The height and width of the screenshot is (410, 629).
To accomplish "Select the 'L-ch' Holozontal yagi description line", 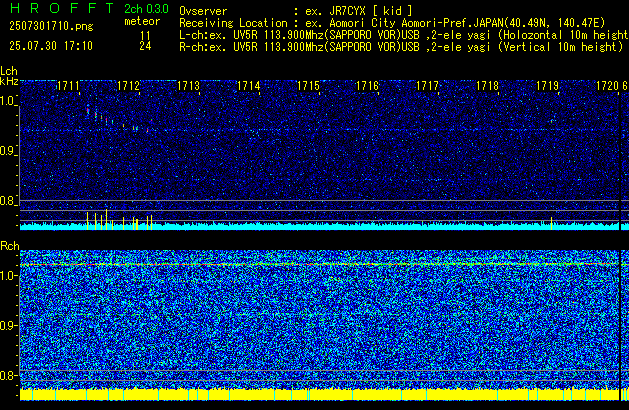I will click(404, 35).
